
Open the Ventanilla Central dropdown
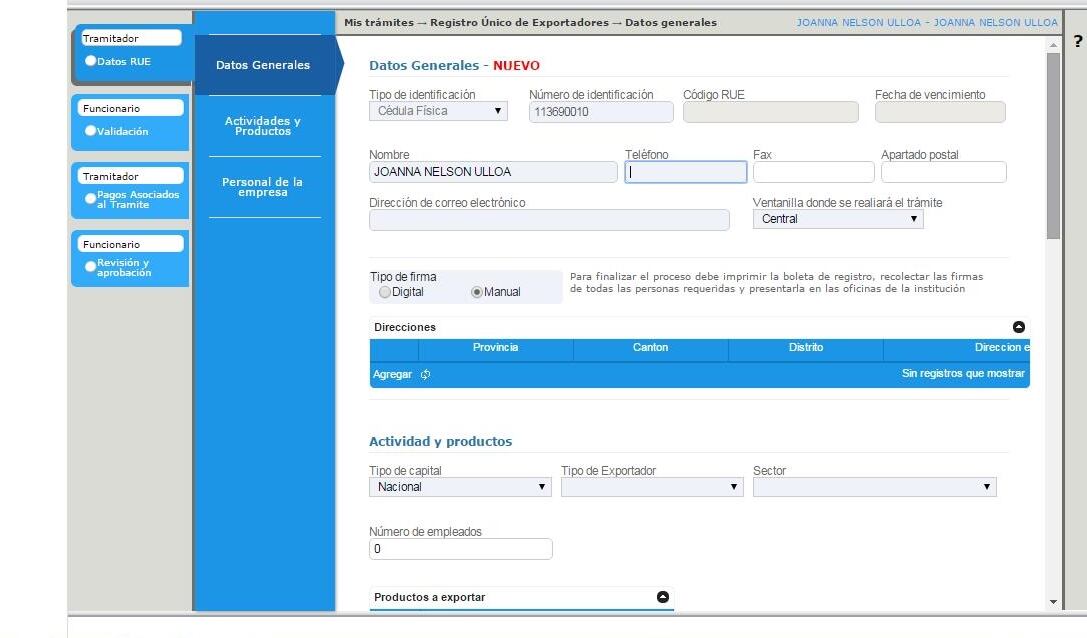tap(837, 219)
